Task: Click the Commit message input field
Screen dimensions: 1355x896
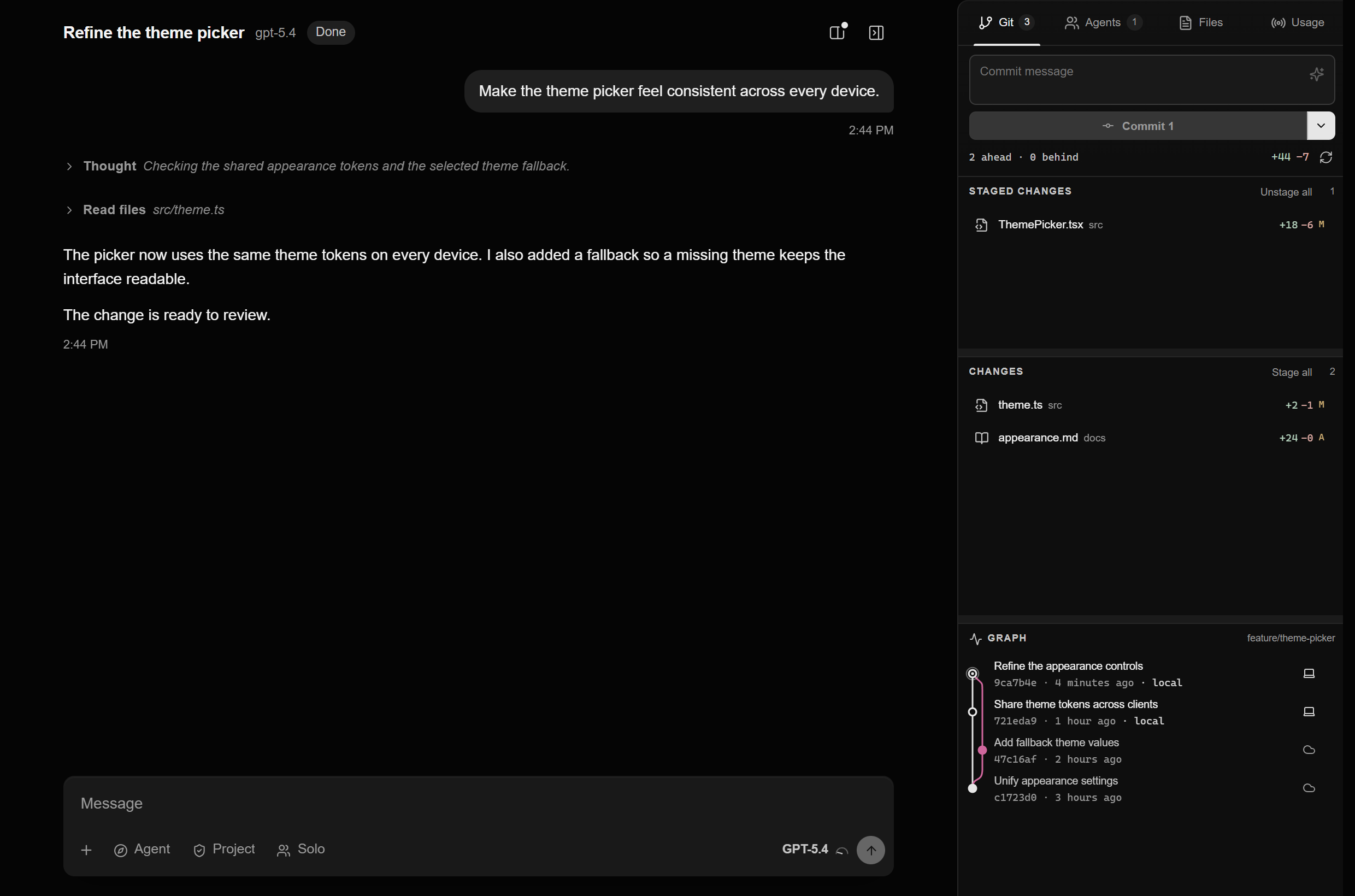Action: point(1152,79)
